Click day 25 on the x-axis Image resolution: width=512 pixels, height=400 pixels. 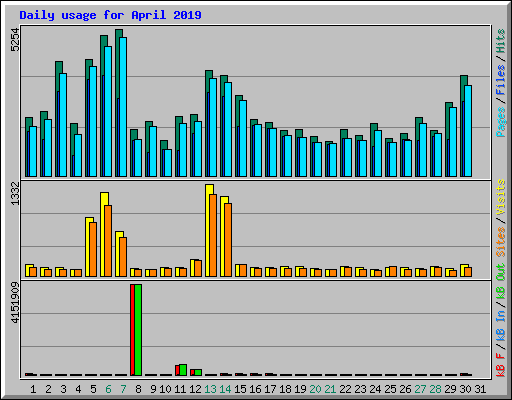pos(390,389)
